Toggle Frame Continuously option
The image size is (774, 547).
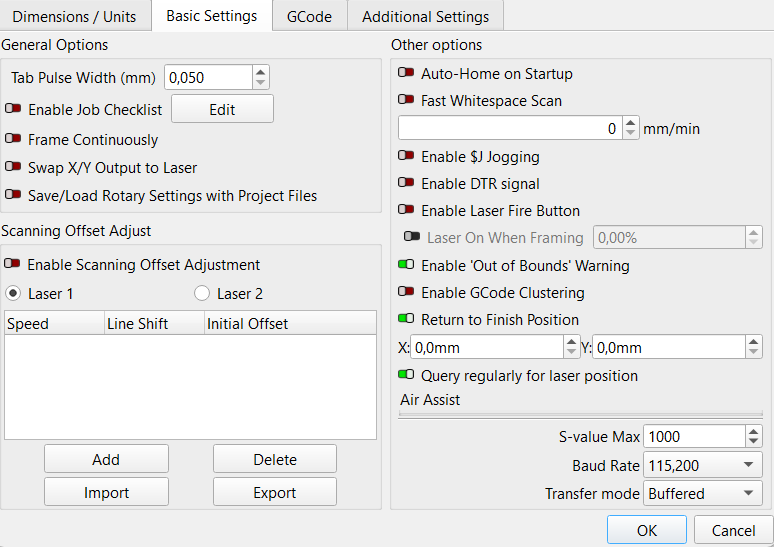14,140
